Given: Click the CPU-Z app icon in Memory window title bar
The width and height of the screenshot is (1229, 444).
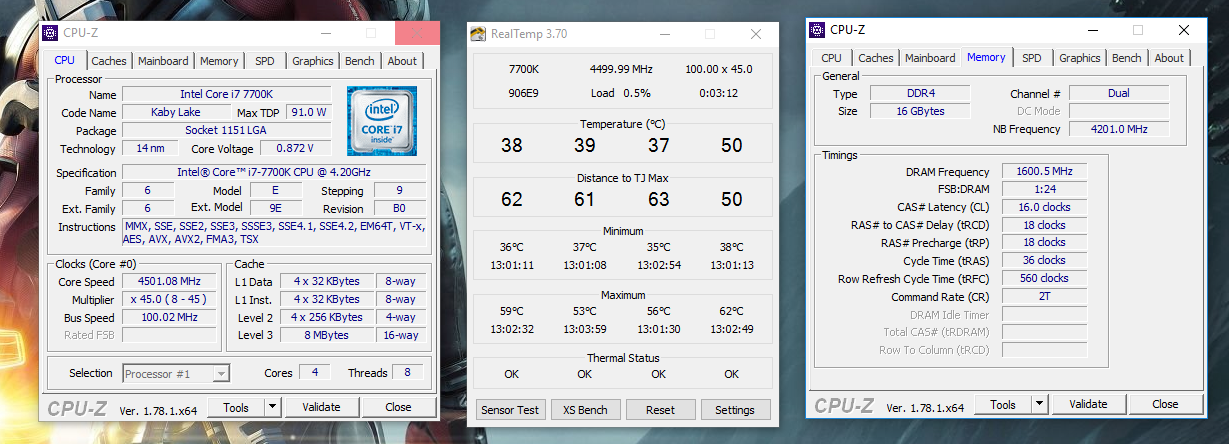Looking at the screenshot, I should click(817, 30).
